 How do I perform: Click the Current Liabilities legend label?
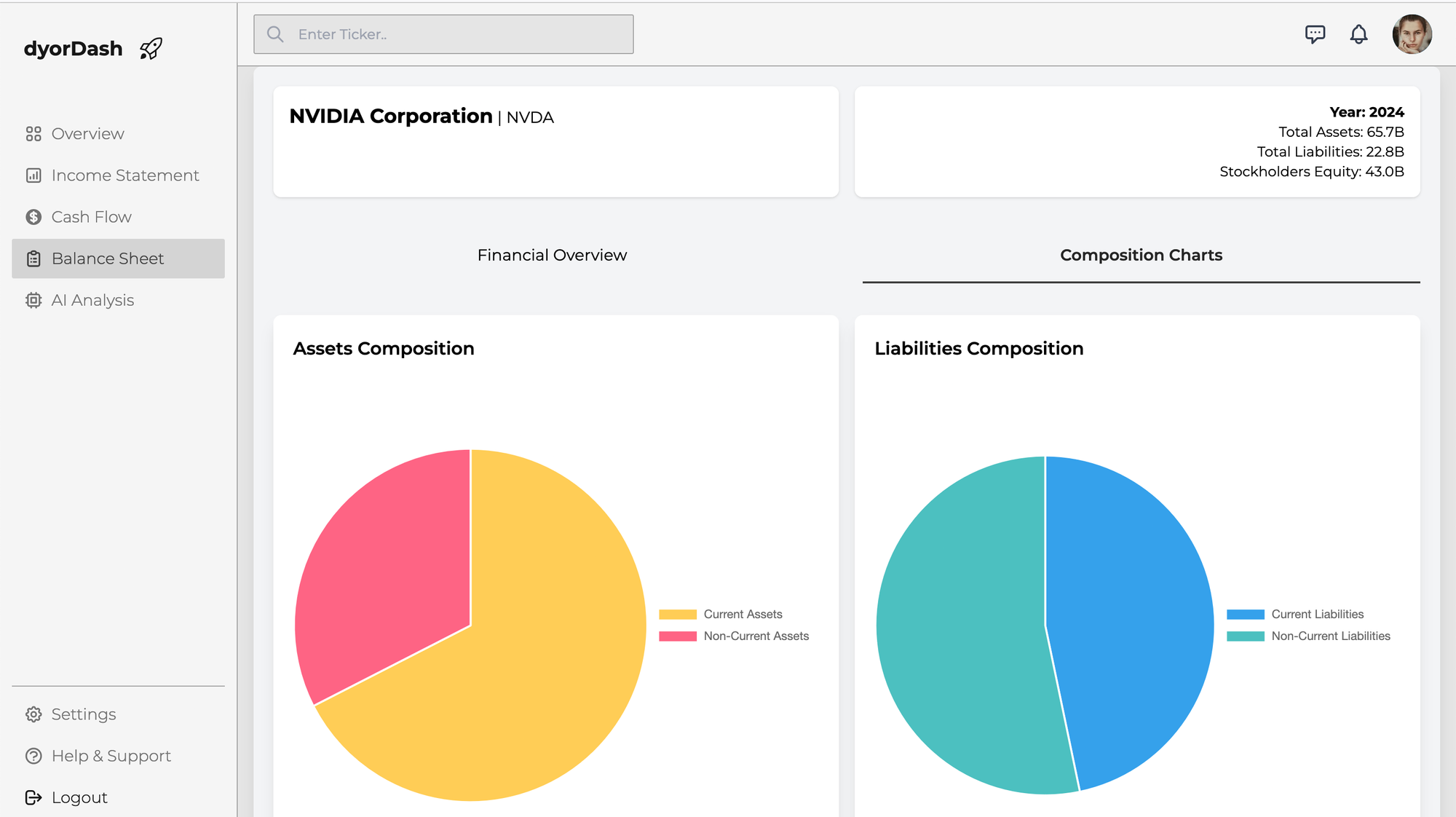[1318, 615]
